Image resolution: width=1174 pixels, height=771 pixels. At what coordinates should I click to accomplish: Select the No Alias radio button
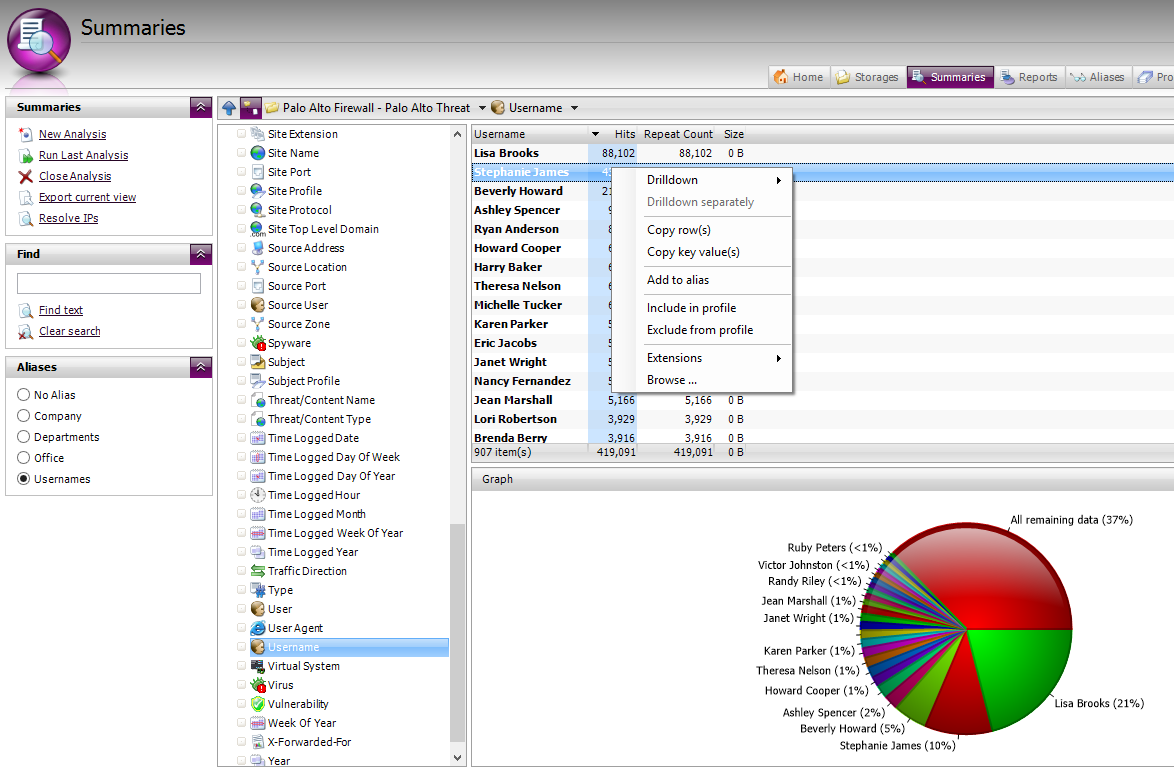[x=23, y=394]
